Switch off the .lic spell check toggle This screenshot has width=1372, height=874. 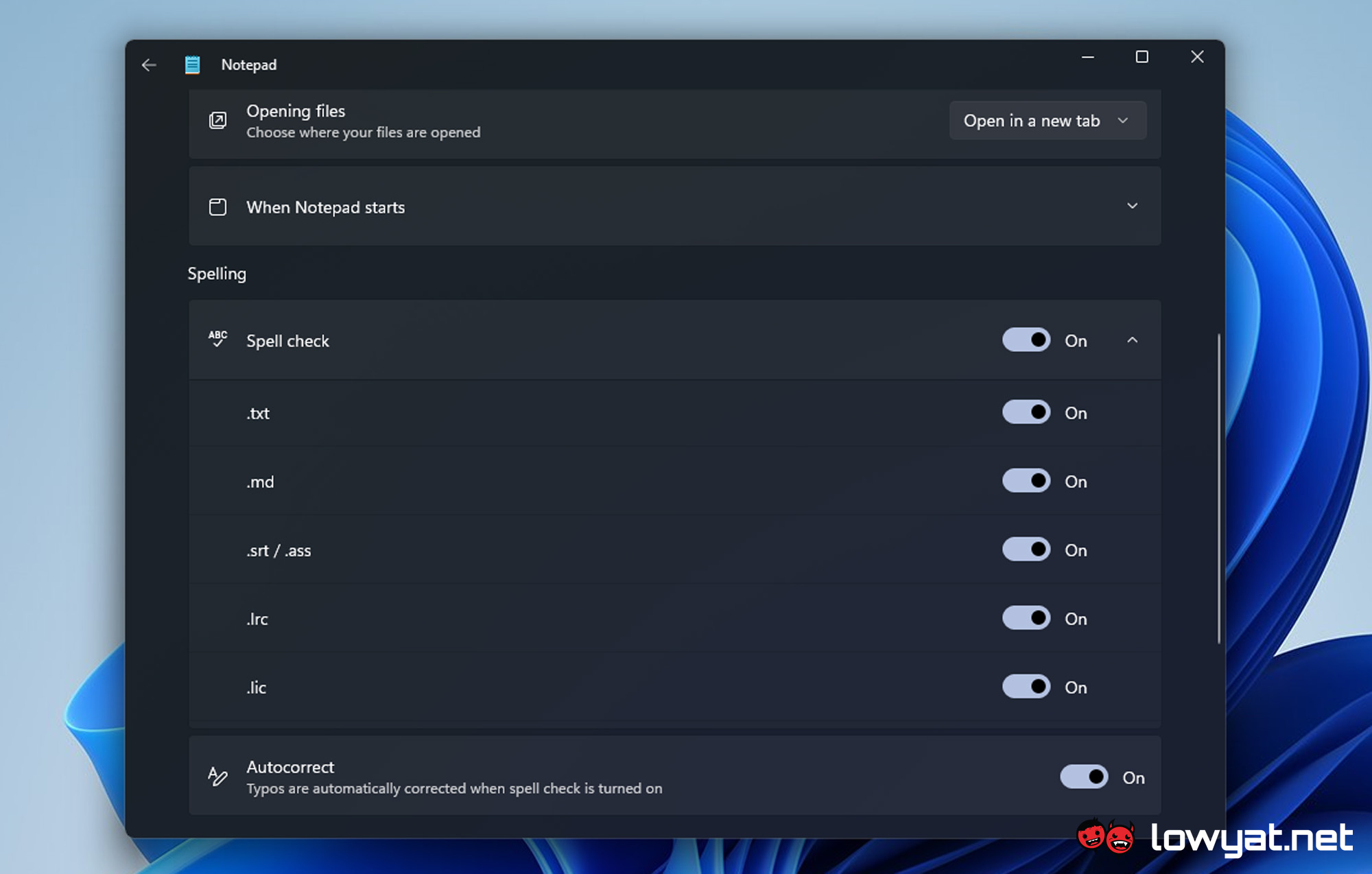click(x=1026, y=687)
